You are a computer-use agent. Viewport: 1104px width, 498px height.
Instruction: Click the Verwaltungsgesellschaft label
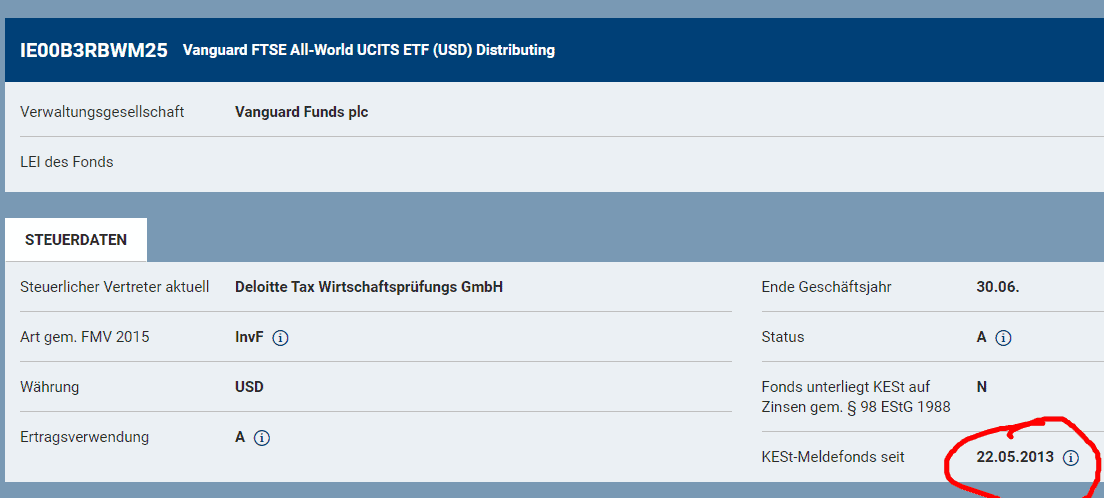click(103, 112)
